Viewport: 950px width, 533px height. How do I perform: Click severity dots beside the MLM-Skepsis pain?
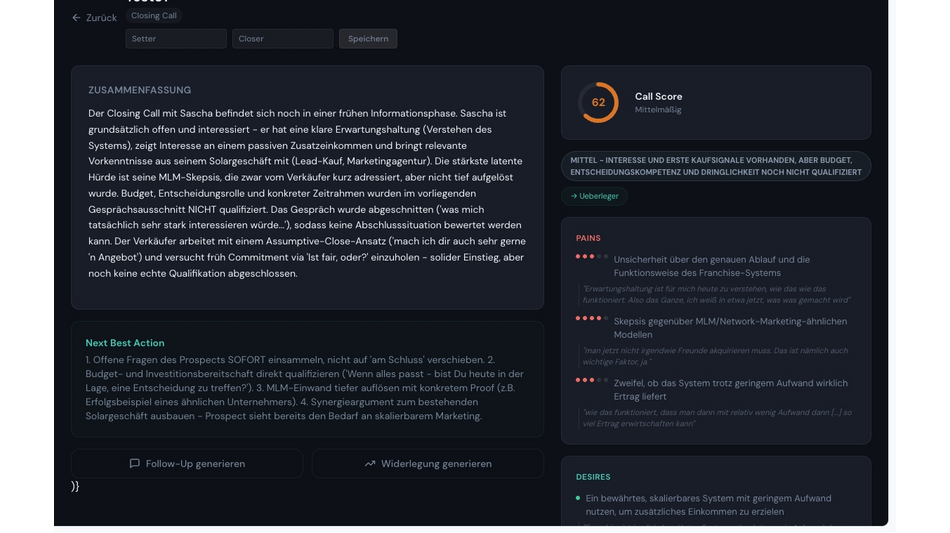(x=591, y=318)
